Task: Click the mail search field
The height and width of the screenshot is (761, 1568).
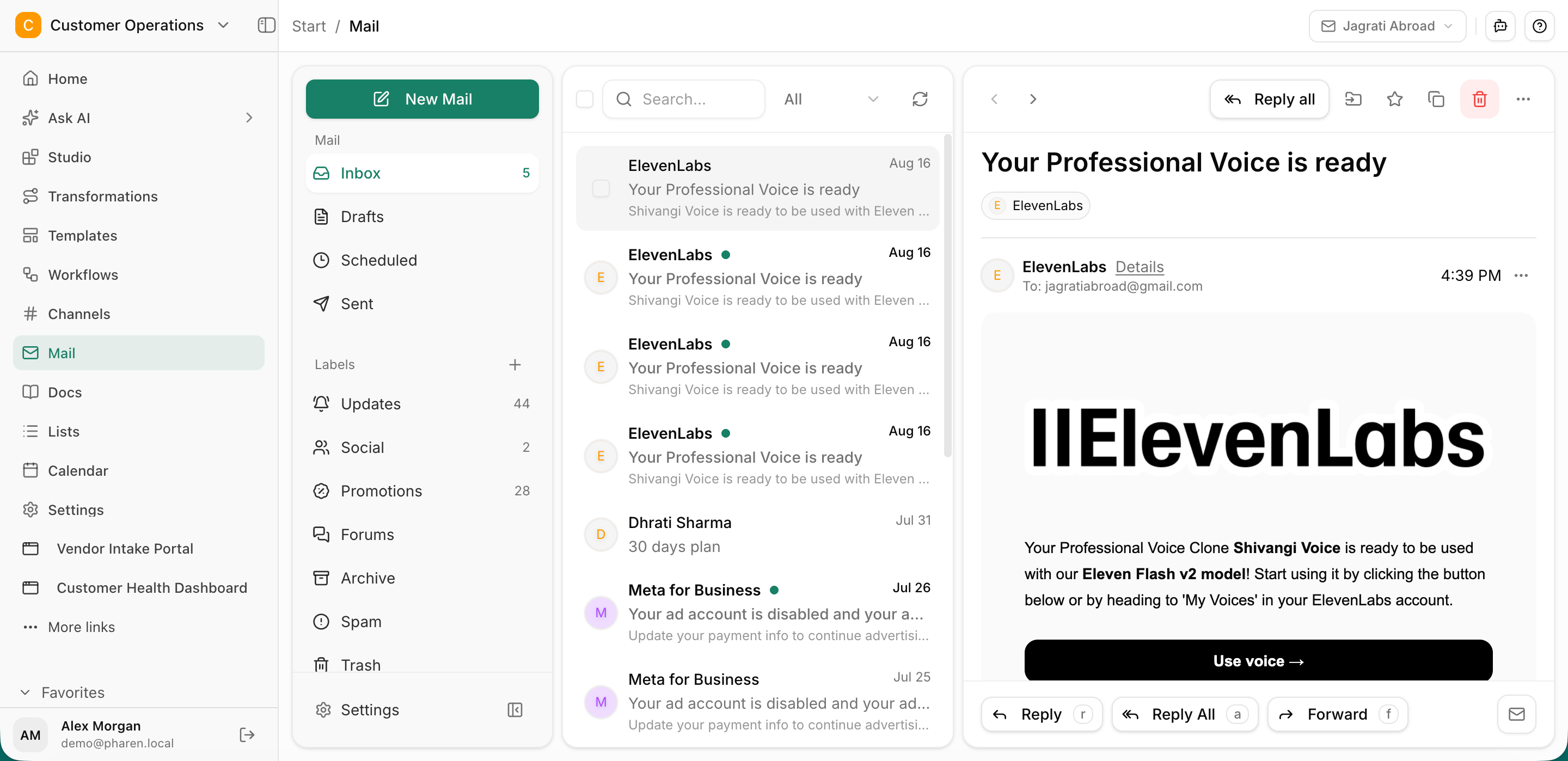Action: coord(684,99)
